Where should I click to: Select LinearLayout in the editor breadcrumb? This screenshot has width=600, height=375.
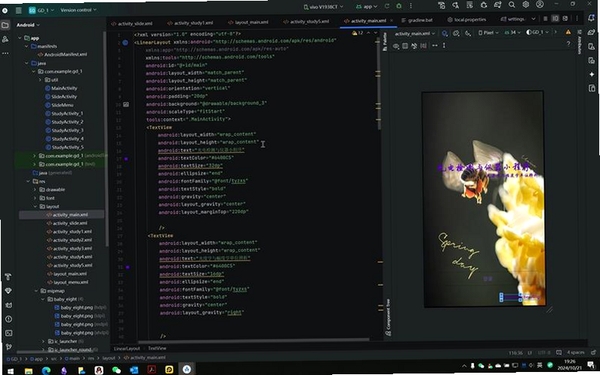pyautogui.click(x=127, y=349)
